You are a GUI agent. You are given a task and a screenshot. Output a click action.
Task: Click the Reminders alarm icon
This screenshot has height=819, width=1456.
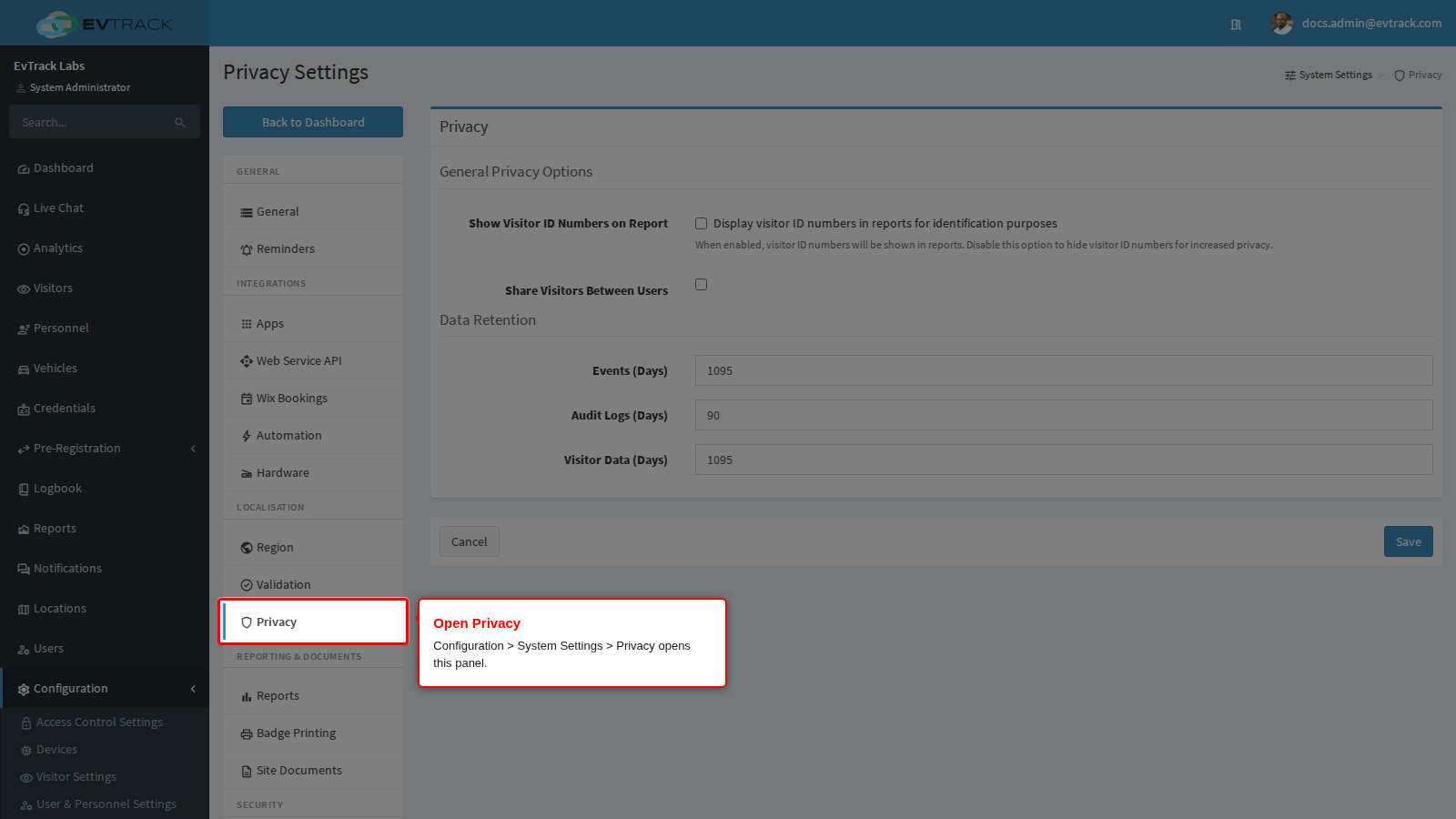[247, 249]
